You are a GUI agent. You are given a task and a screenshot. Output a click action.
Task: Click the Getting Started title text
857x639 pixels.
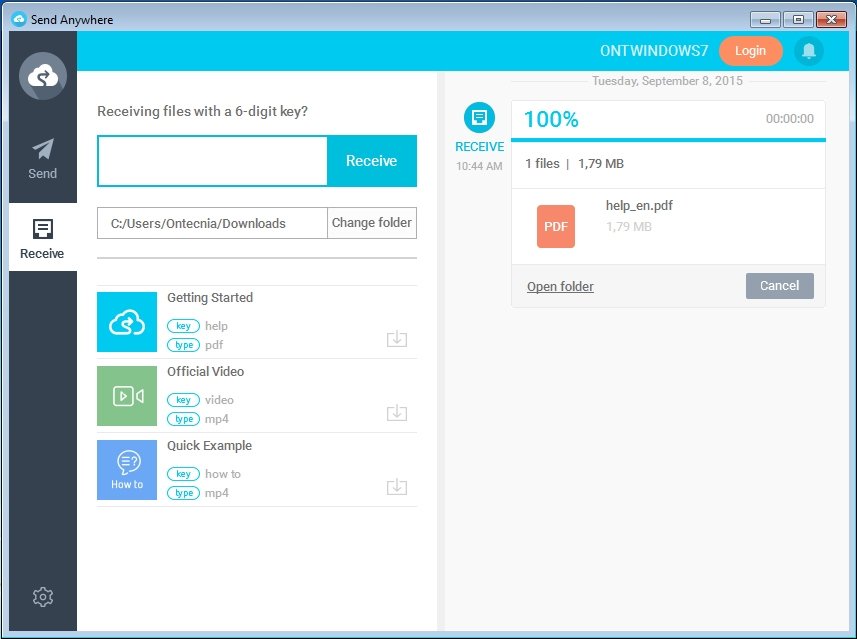tap(210, 298)
